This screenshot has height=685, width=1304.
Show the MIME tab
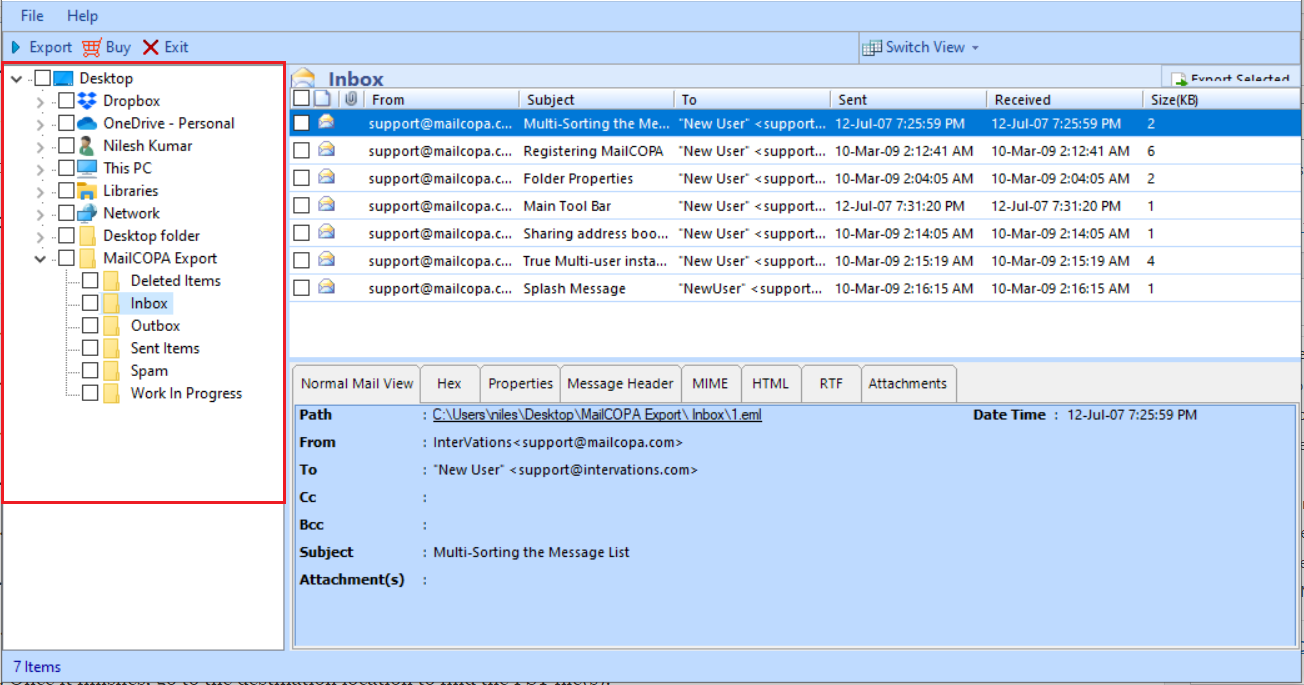point(711,383)
